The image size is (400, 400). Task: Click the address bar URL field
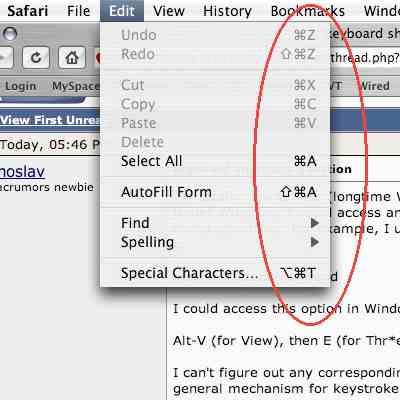[x=365, y=58]
